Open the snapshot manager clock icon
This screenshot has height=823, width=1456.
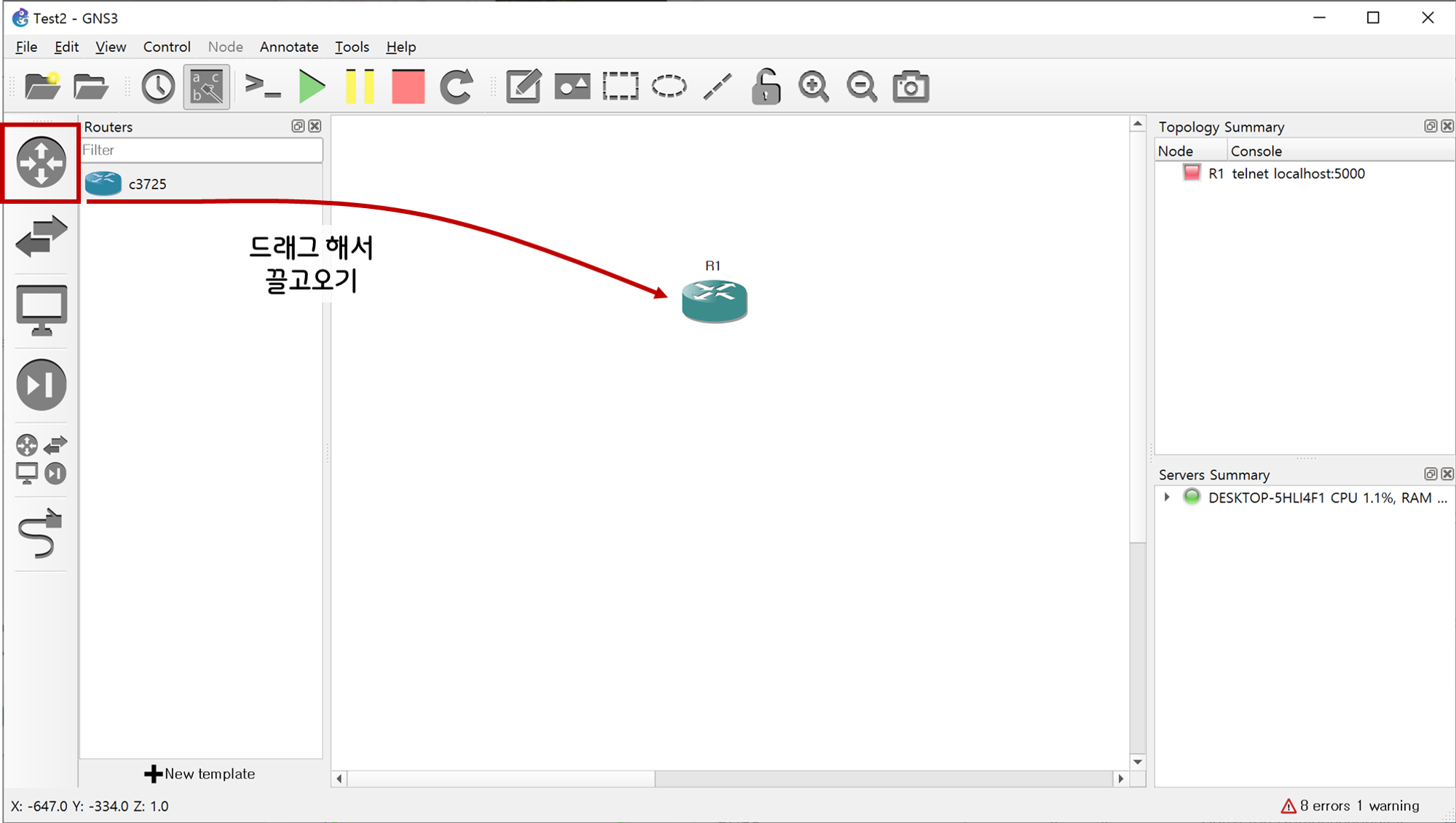(158, 87)
